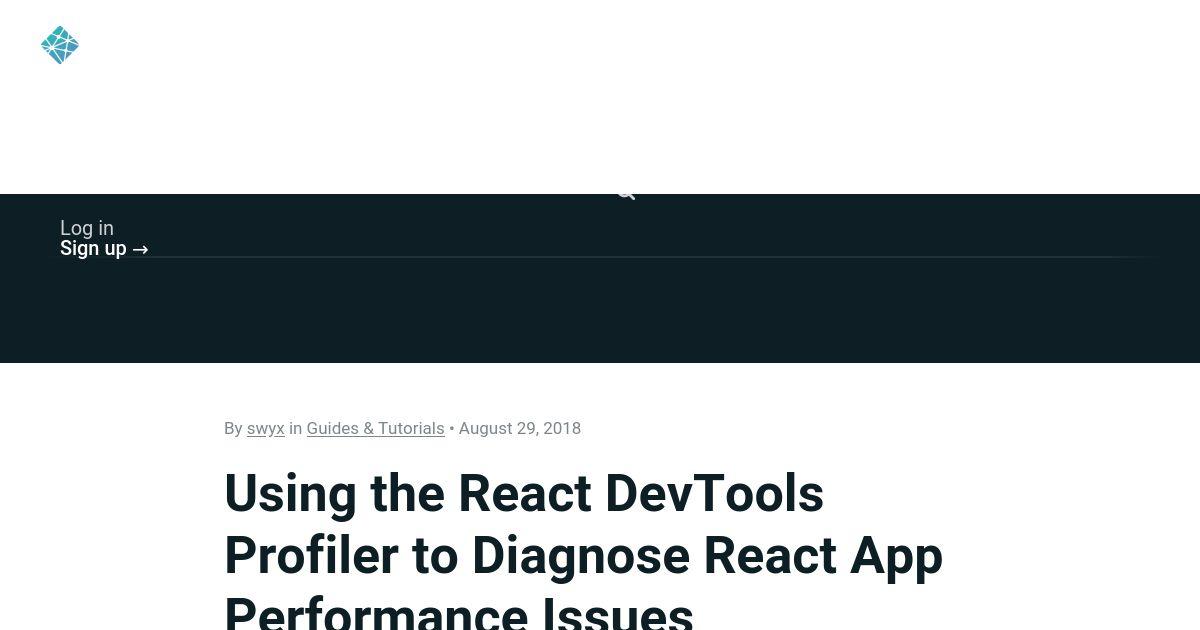The height and width of the screenshot is (630, 1200).
Task: Click the article date August 29, 2018
Action: [x=520, y=428]
